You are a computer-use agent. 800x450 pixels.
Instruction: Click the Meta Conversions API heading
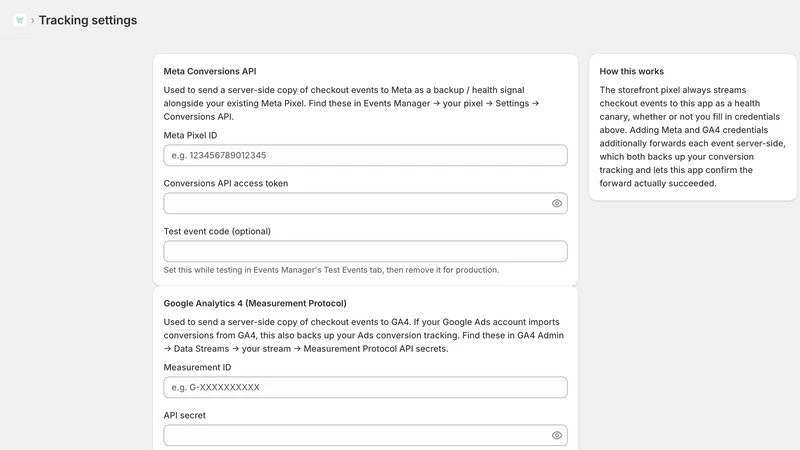[x=210, y=71]
